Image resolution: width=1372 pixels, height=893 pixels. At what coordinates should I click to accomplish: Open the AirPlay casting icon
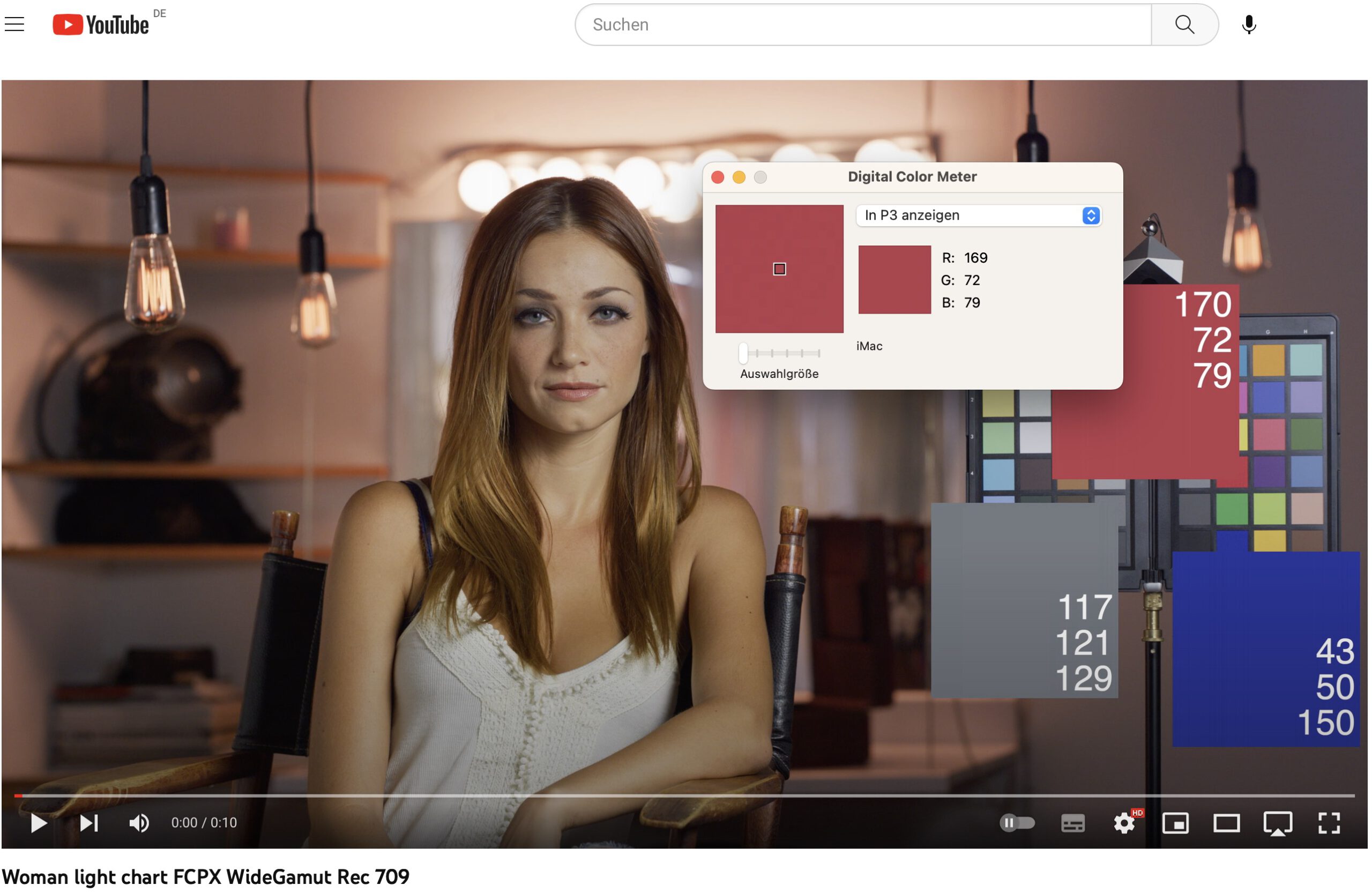click(1278, 824)
